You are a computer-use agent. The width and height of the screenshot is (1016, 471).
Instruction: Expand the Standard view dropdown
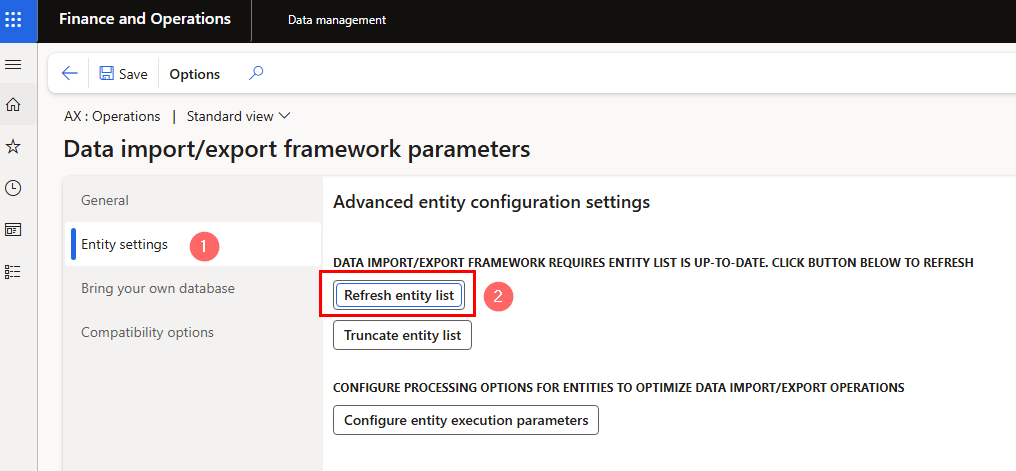239,116
